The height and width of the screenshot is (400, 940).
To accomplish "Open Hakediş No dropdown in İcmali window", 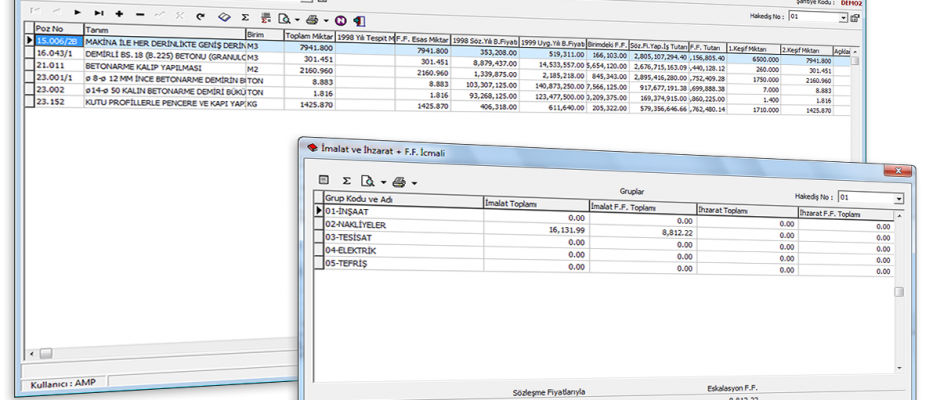I will tap(898, 199).
